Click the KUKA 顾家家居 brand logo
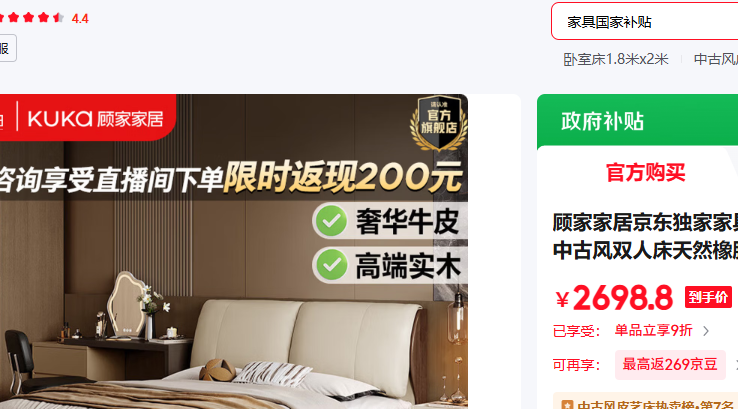 96,119
